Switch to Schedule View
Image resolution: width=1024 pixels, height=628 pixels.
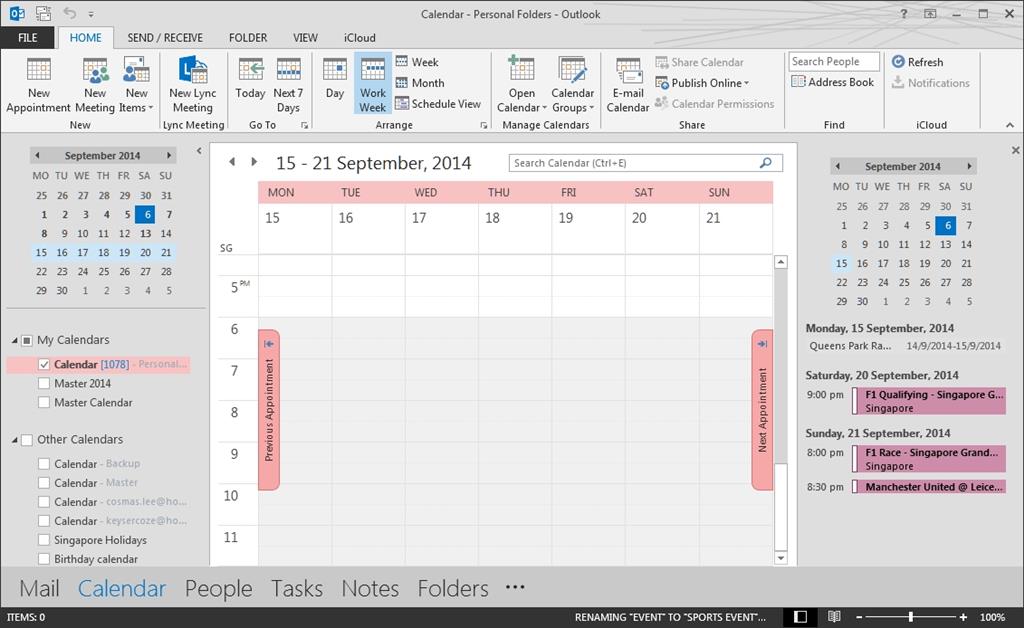tap(438, 104)
